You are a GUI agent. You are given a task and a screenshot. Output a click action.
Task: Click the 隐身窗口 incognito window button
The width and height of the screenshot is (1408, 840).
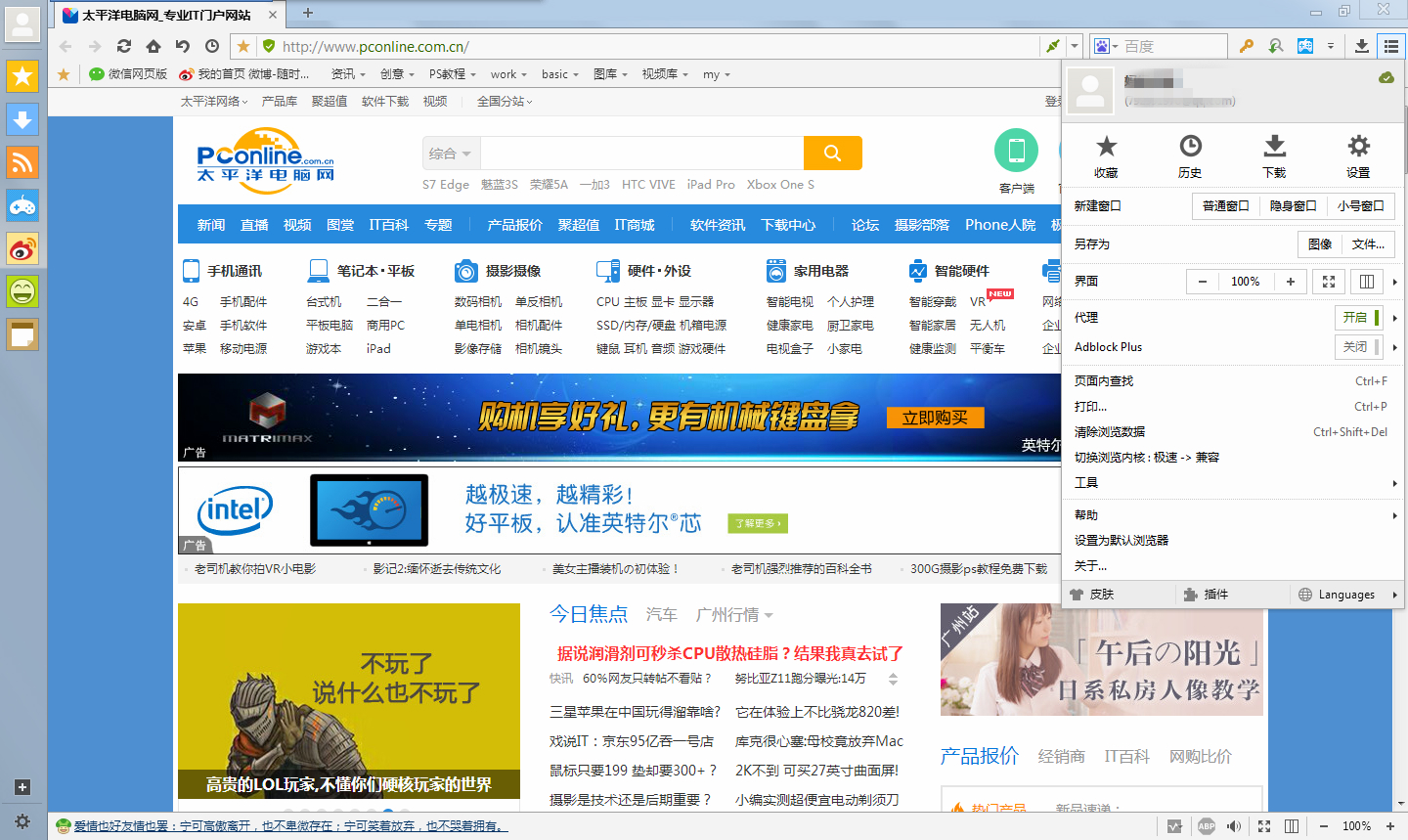coord(1293,206)
